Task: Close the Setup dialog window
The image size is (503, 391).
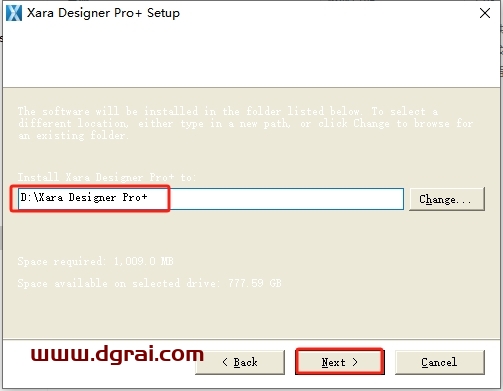Action: [x=485, y=13]
